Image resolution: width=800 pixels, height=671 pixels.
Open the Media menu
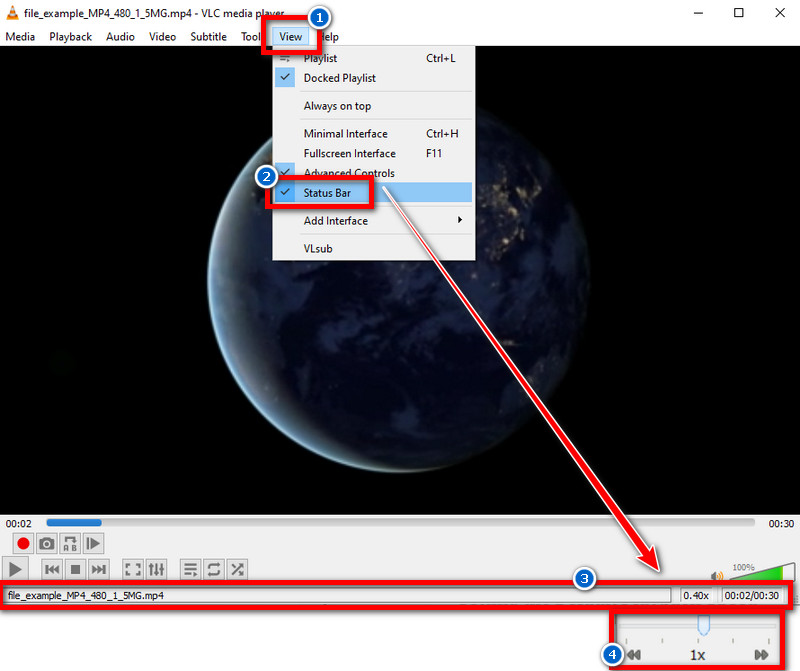pyautogui.click(x=20, y=37)
